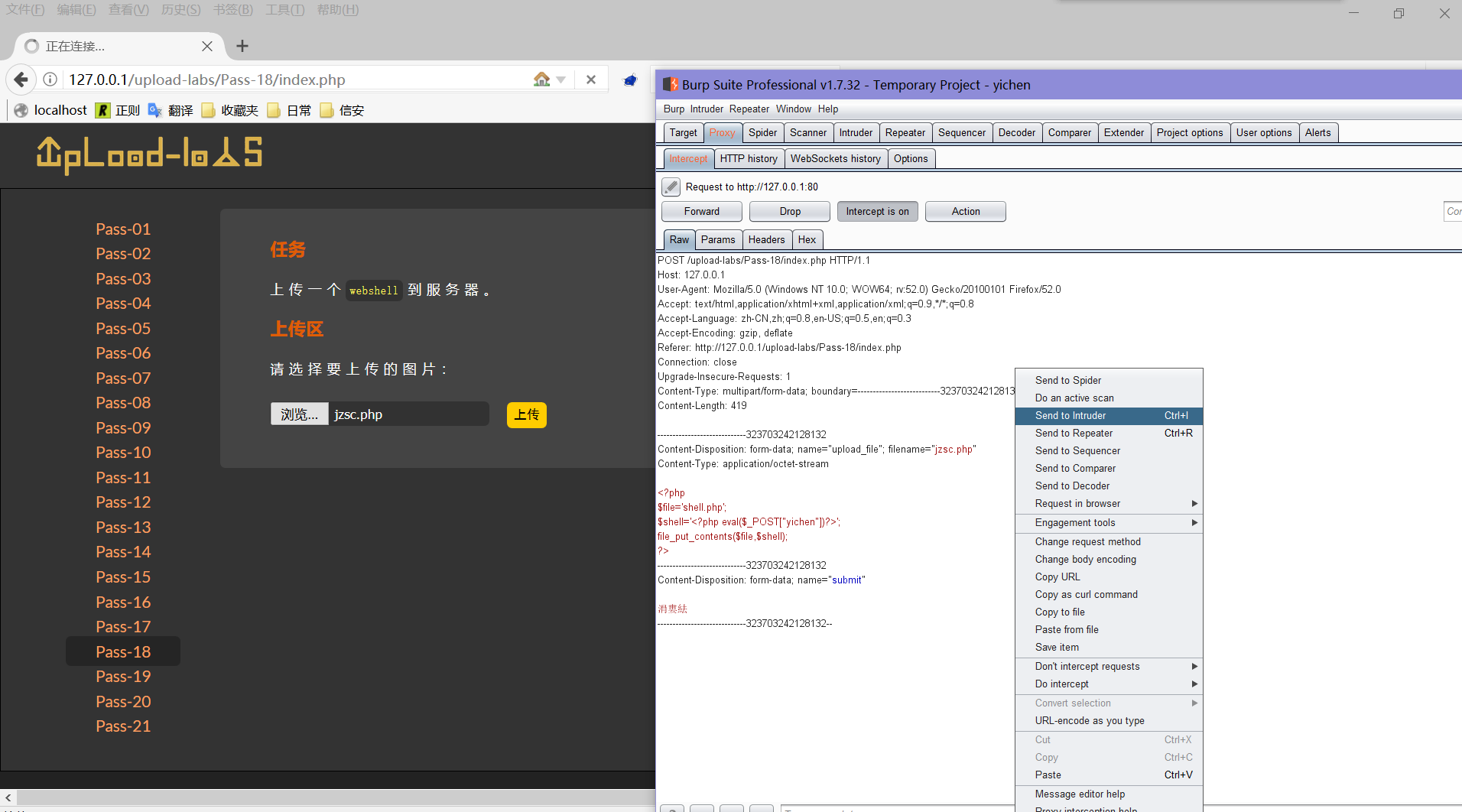Open the User options tab

(1264, 132)
